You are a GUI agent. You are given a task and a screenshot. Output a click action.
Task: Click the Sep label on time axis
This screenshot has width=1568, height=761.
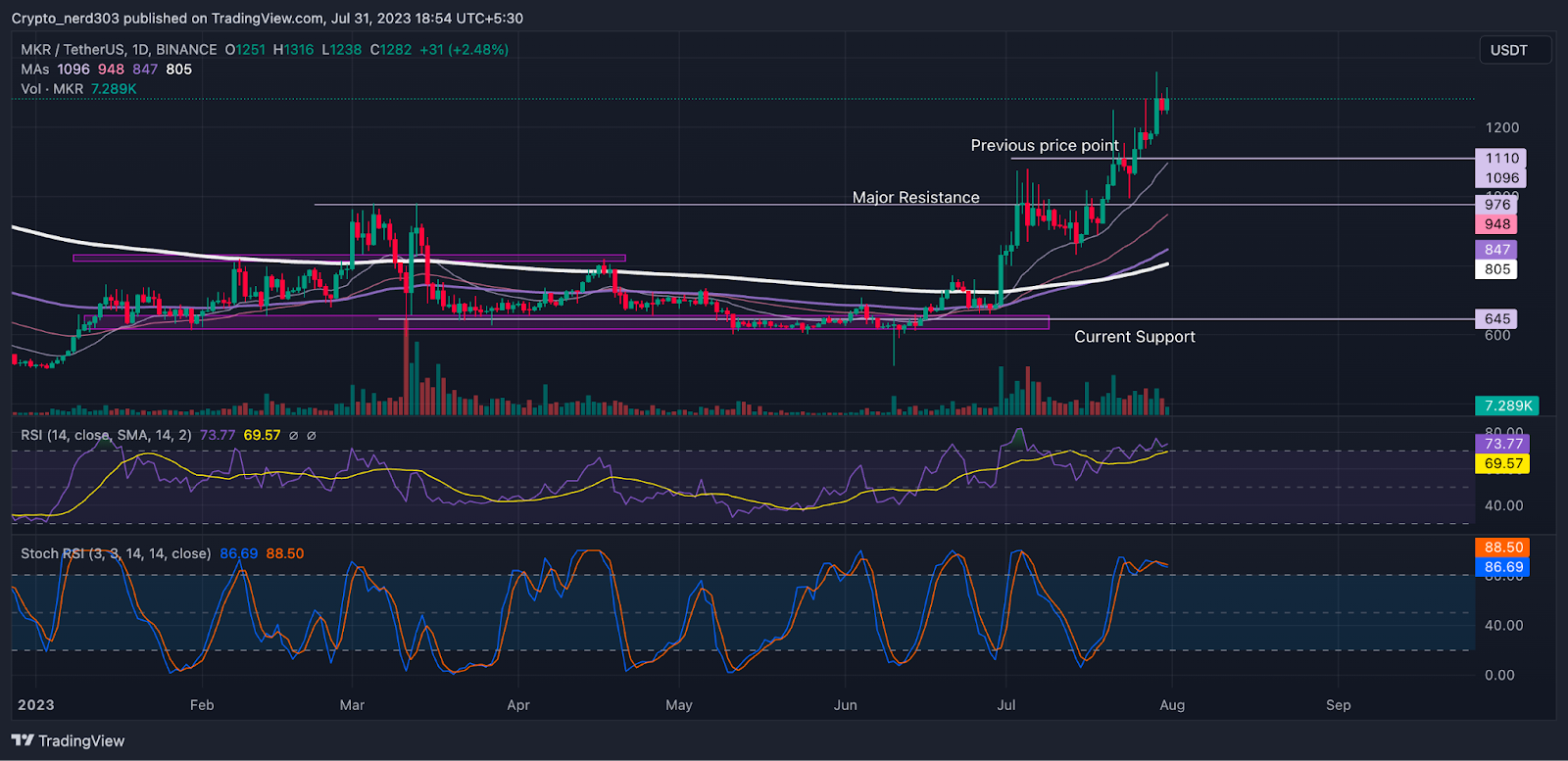1339,705
